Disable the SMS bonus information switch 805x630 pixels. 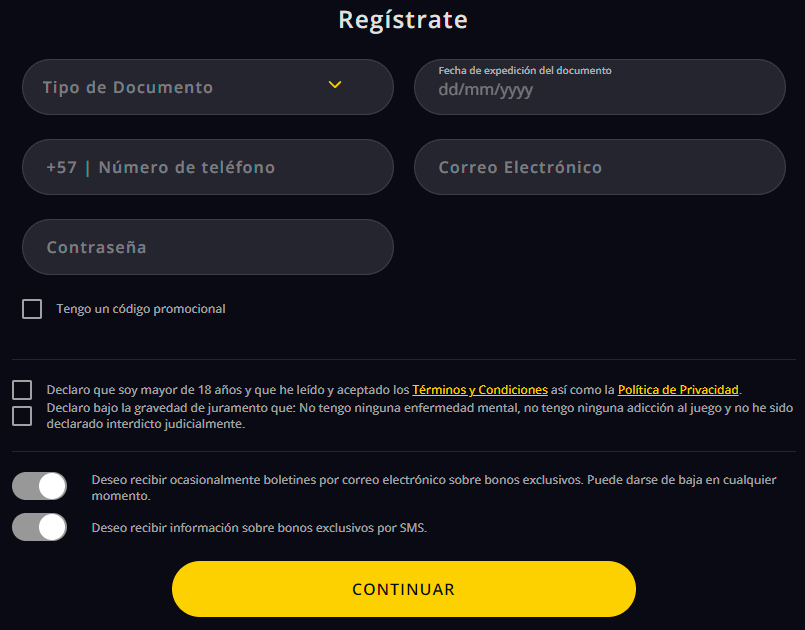pos(40,527)
